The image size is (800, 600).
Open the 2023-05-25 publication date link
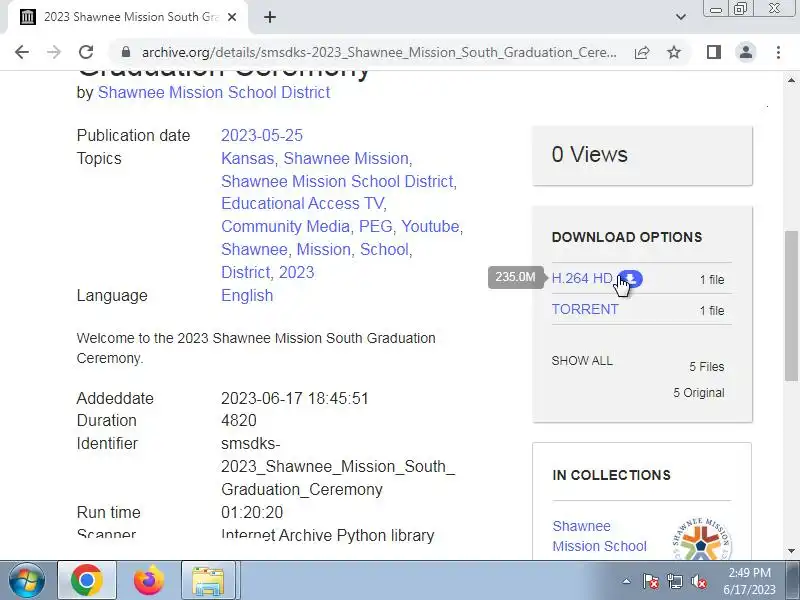(x=262, y=135)
